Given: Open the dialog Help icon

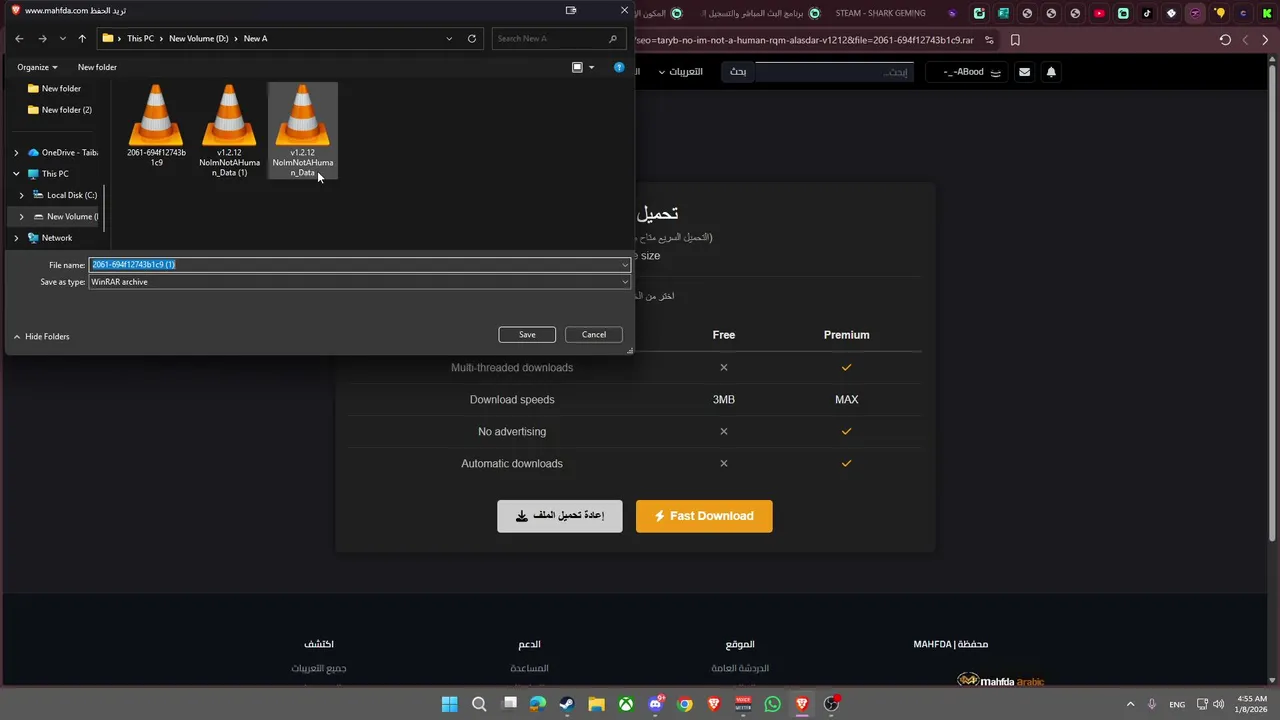Looking at the screenshot, I should pyautogui.click(x=619, y=67).
